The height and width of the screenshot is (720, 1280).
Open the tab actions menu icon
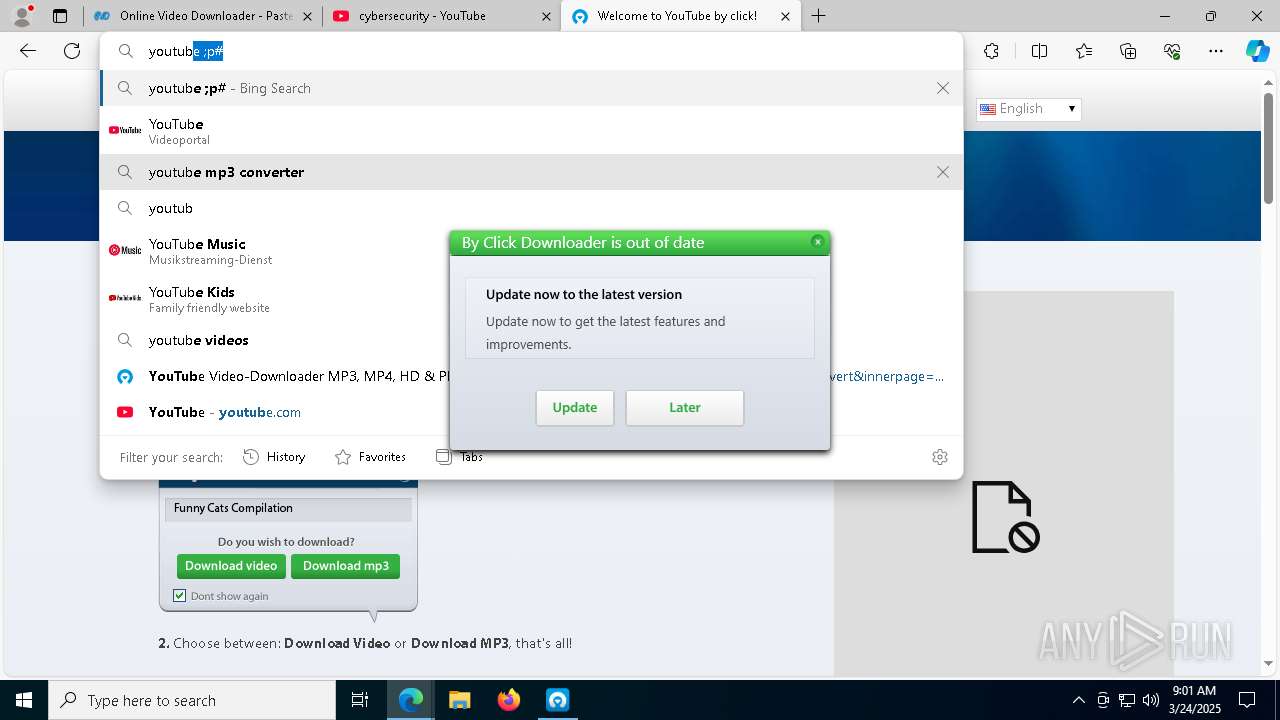60,16
